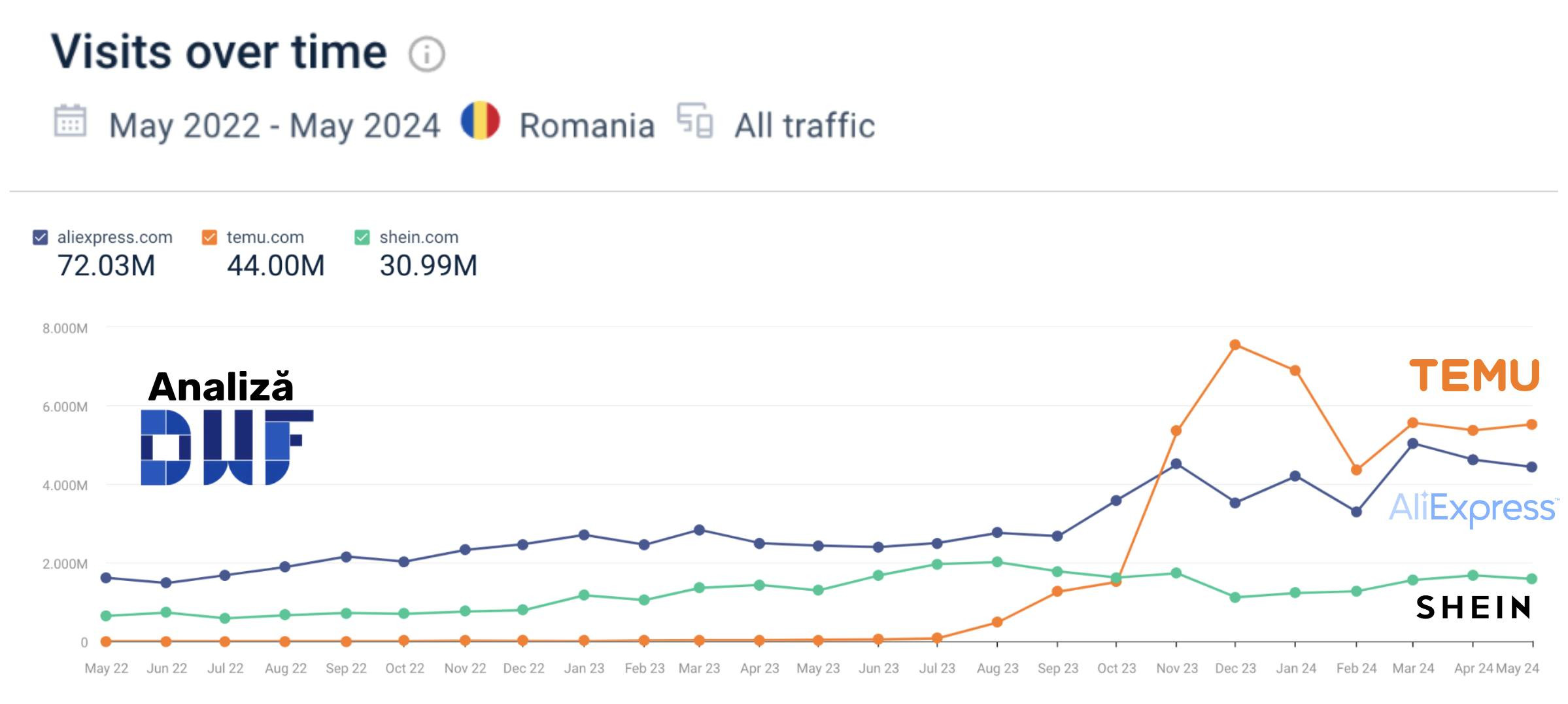Click the black SHEIN logo

click(x=1473, y=608)
